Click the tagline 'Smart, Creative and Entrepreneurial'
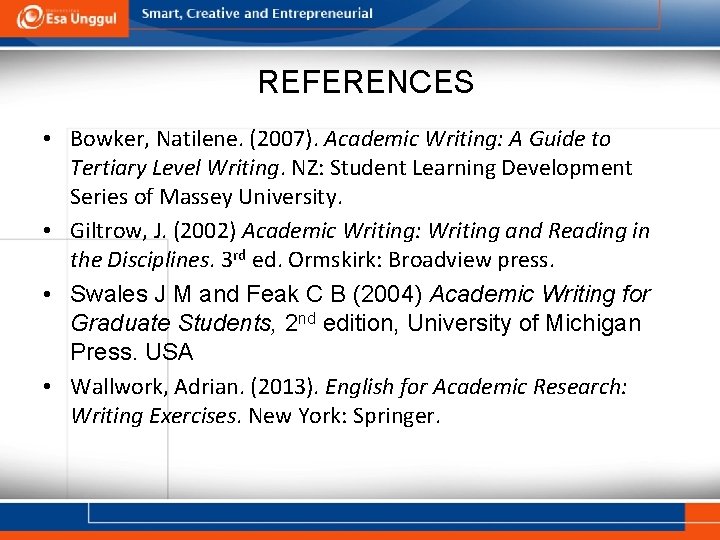 (x=257, y=13)
